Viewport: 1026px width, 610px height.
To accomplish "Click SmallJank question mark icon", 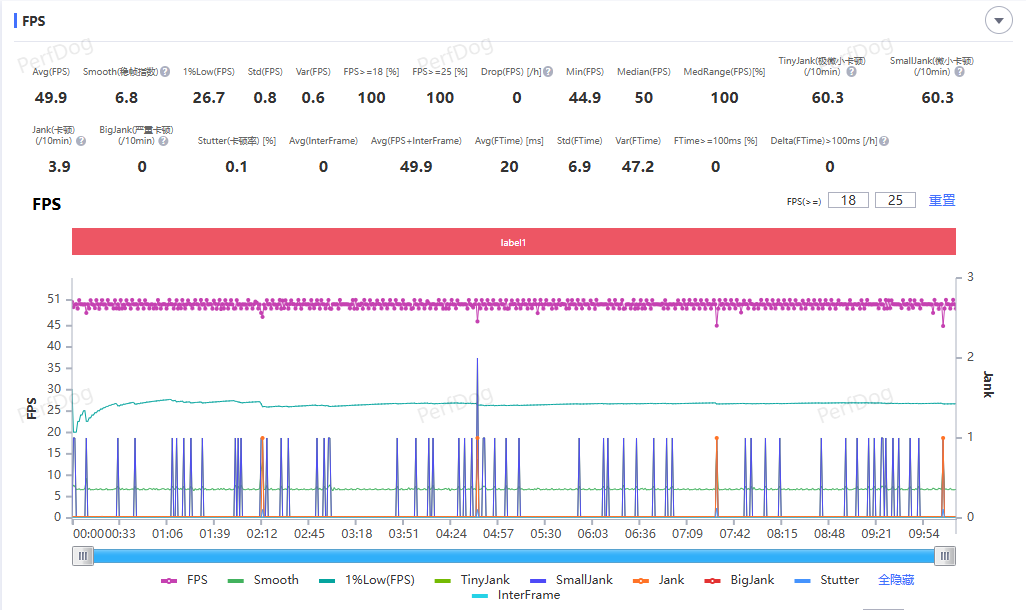I will [959, 71].
